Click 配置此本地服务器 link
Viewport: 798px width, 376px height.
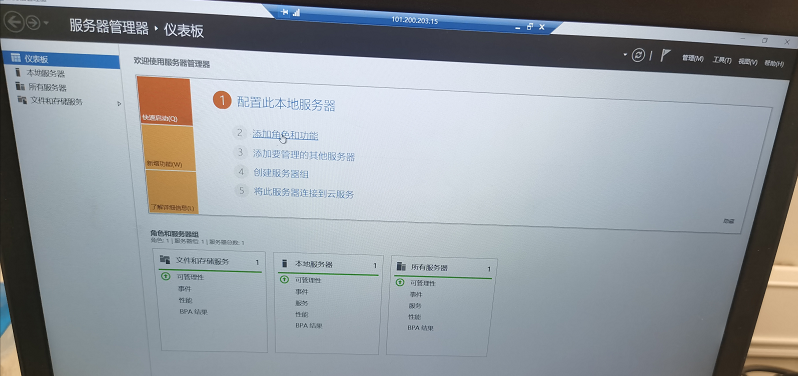click(286, 105)
